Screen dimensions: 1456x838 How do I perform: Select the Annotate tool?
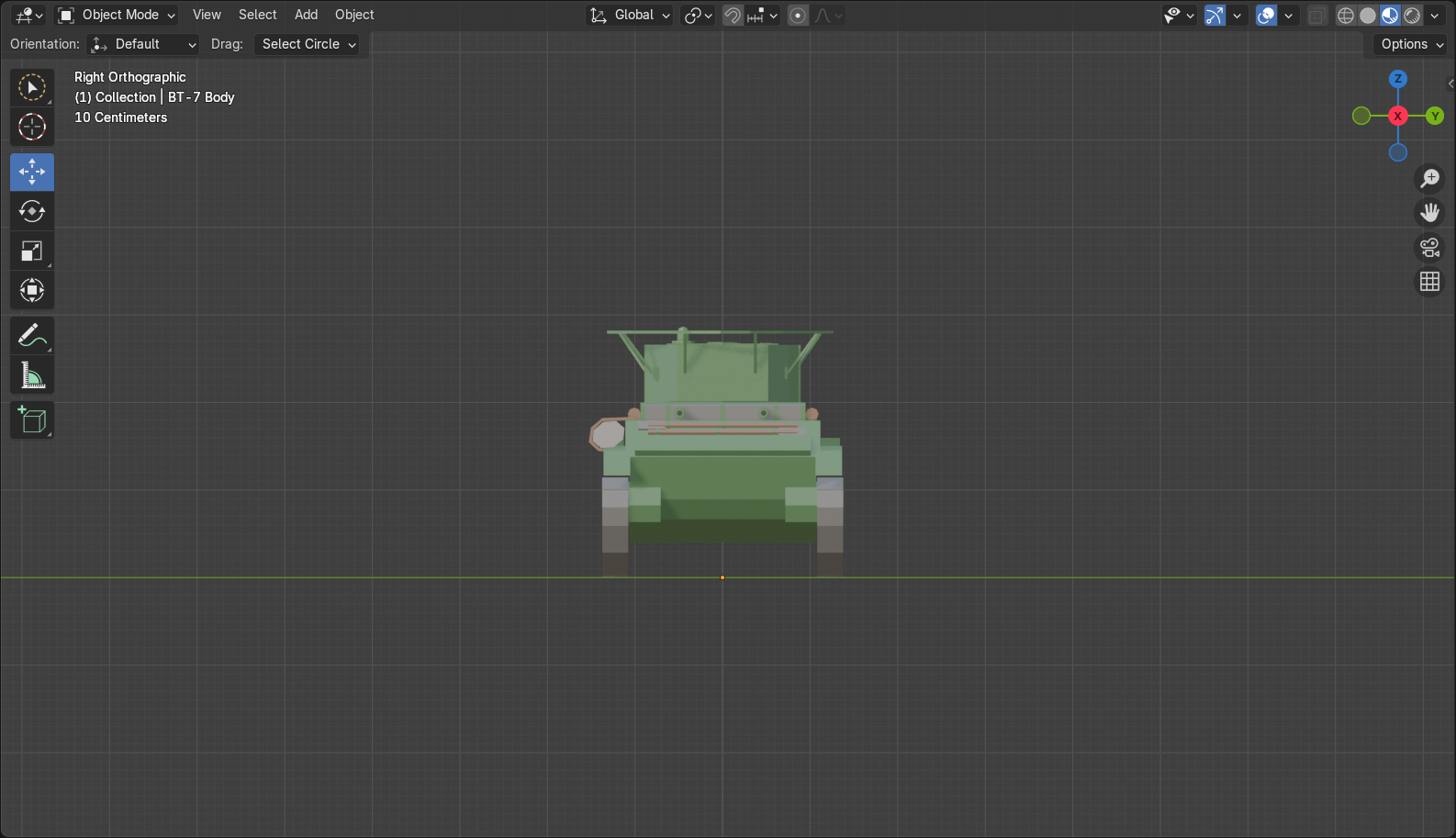click(32, 336)
